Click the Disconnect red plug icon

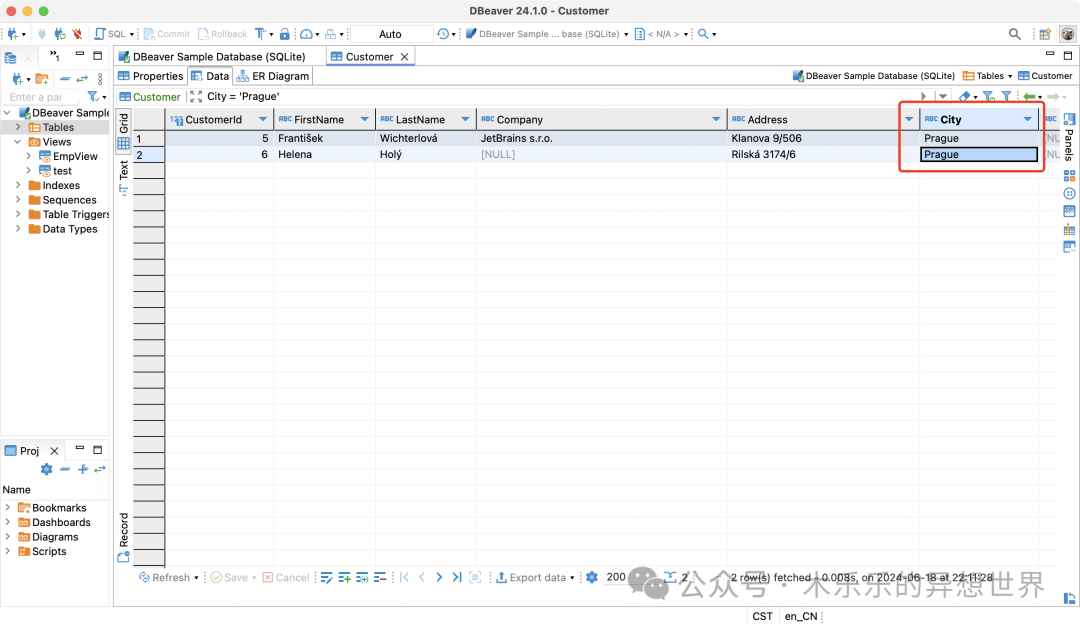(77, 34)
